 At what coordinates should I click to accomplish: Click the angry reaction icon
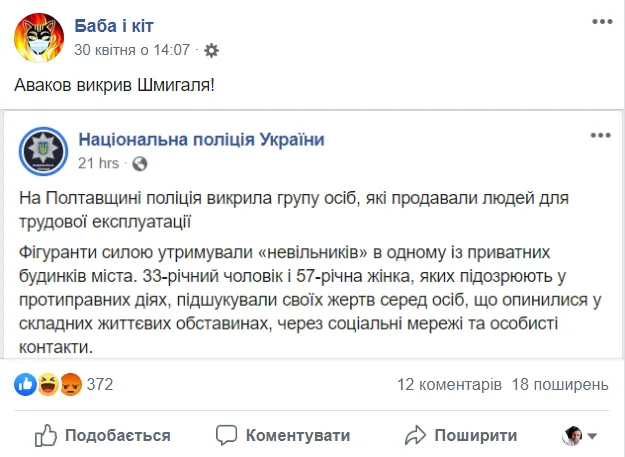70,384
